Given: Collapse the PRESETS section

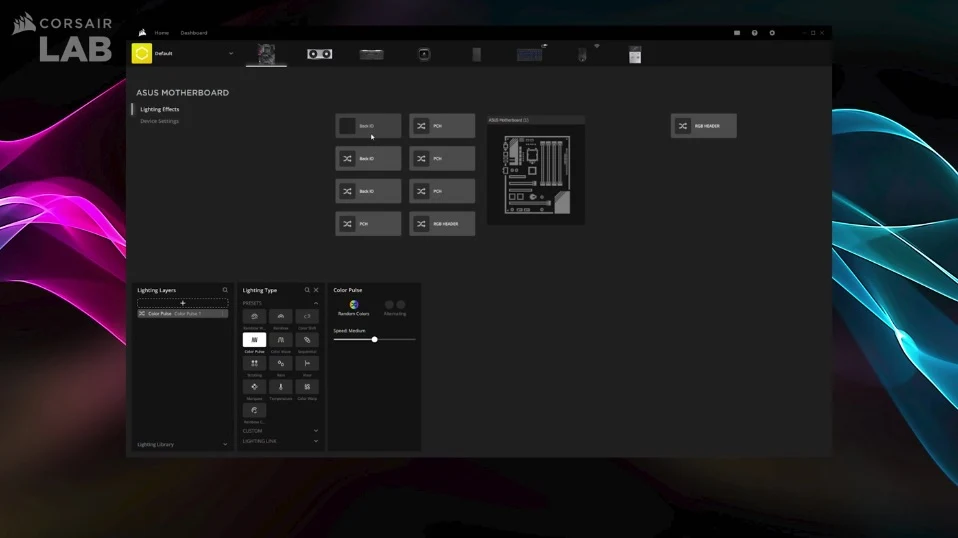Looking at the screenshot, I should [x=316, y=303].
